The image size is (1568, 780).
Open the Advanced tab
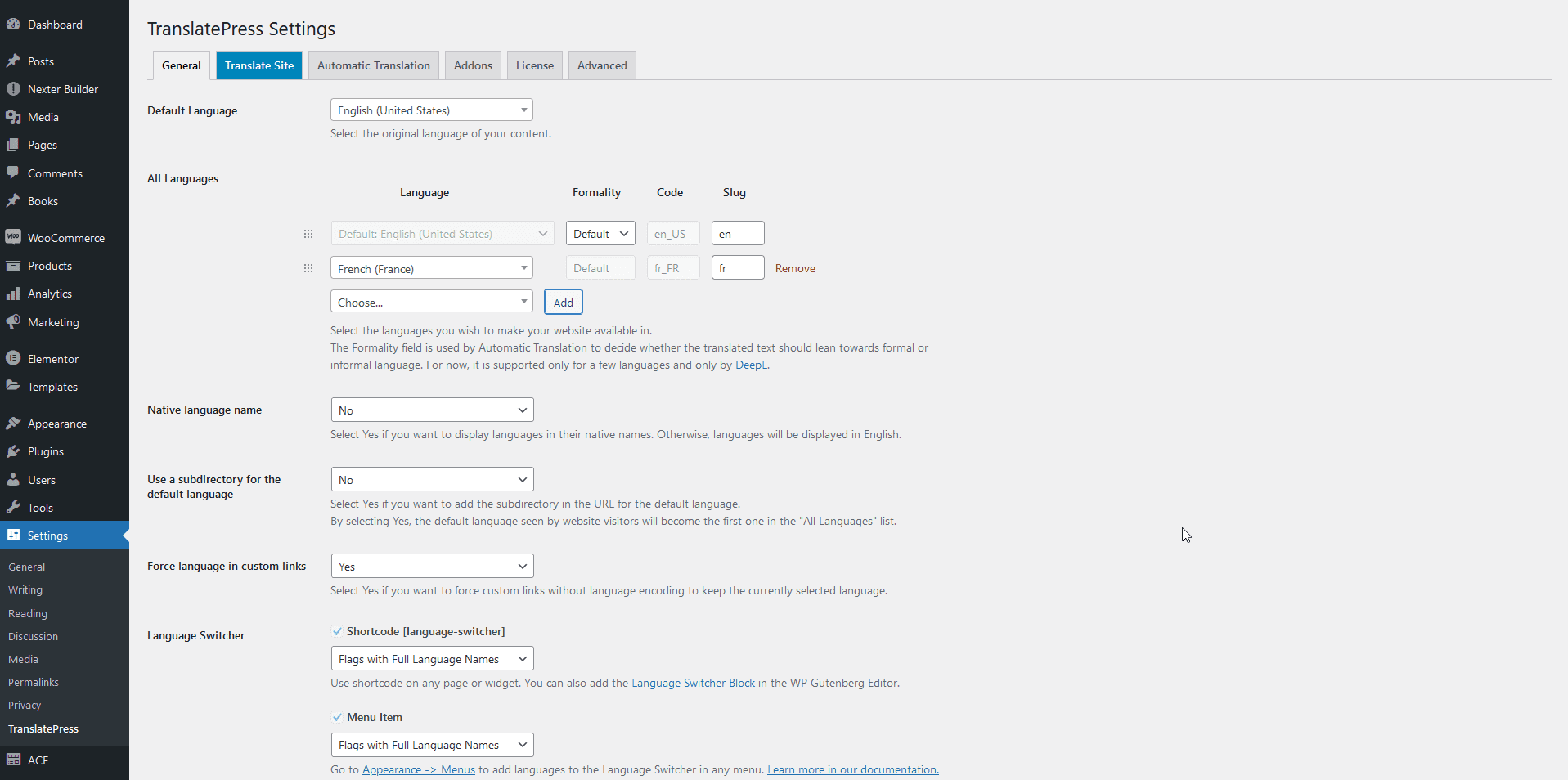602,65
